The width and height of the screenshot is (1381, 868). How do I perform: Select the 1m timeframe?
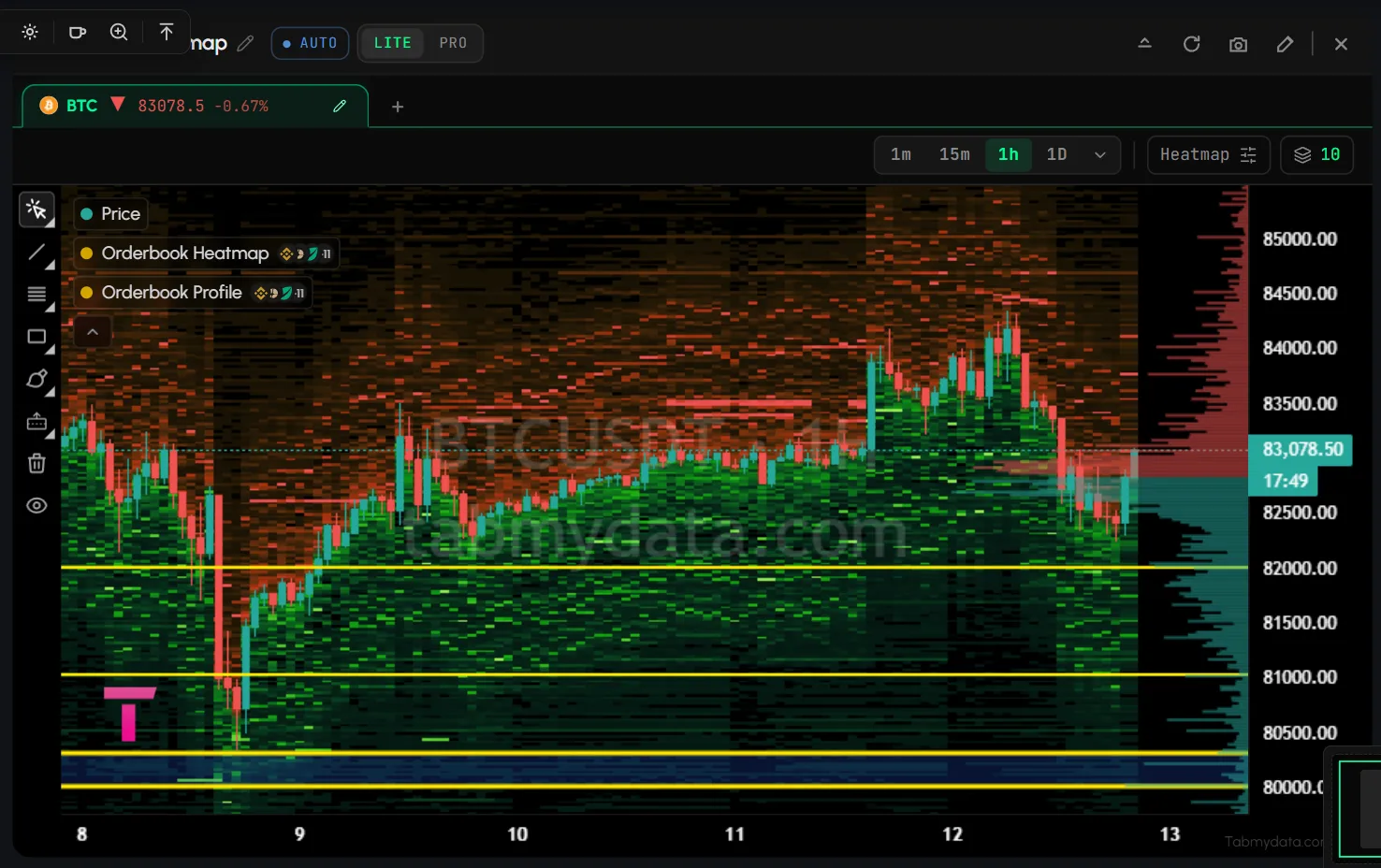coord(901,154)
